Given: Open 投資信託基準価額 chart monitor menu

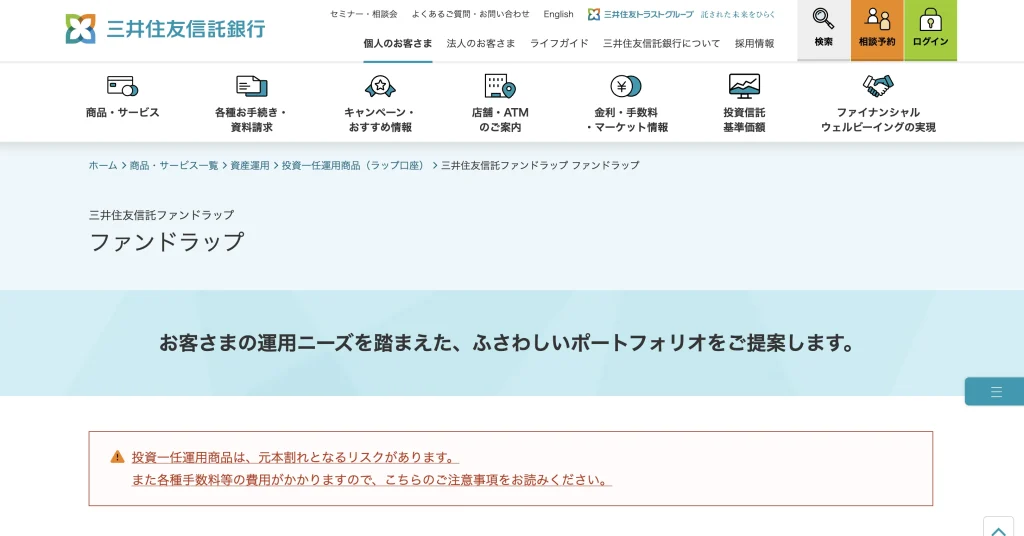Looking at the screenshot, I should point(744,104).
